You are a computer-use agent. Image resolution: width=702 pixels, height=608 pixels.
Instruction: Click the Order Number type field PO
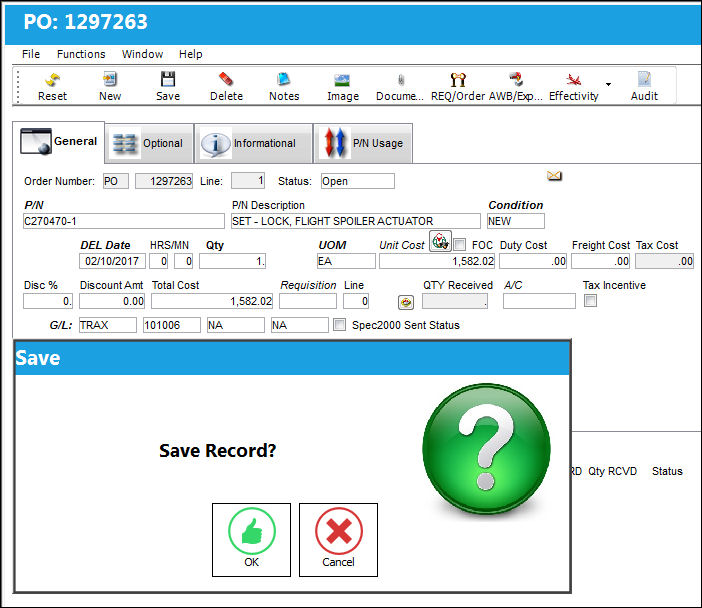(116, 181)
